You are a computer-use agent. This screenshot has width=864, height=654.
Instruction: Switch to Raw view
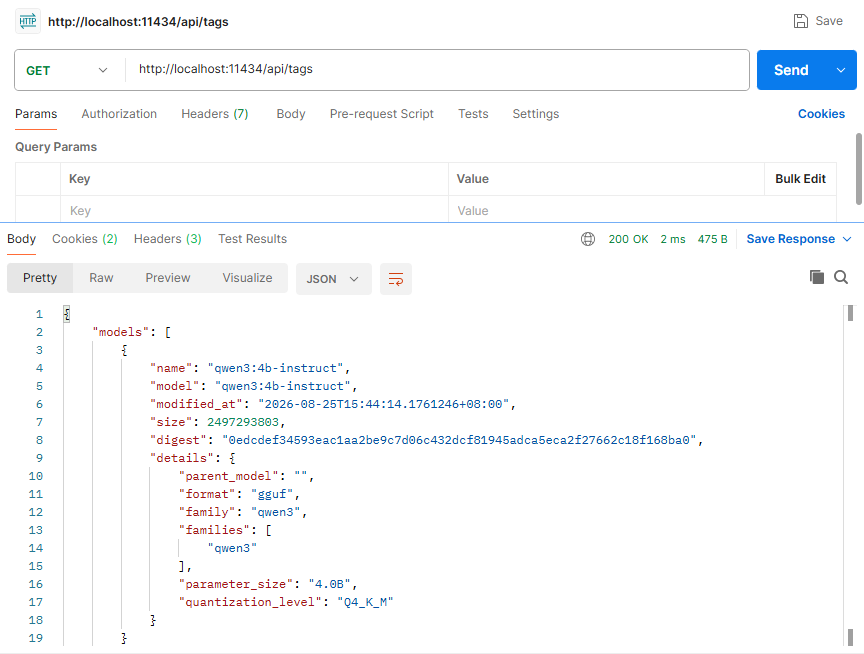click(101, 278)
